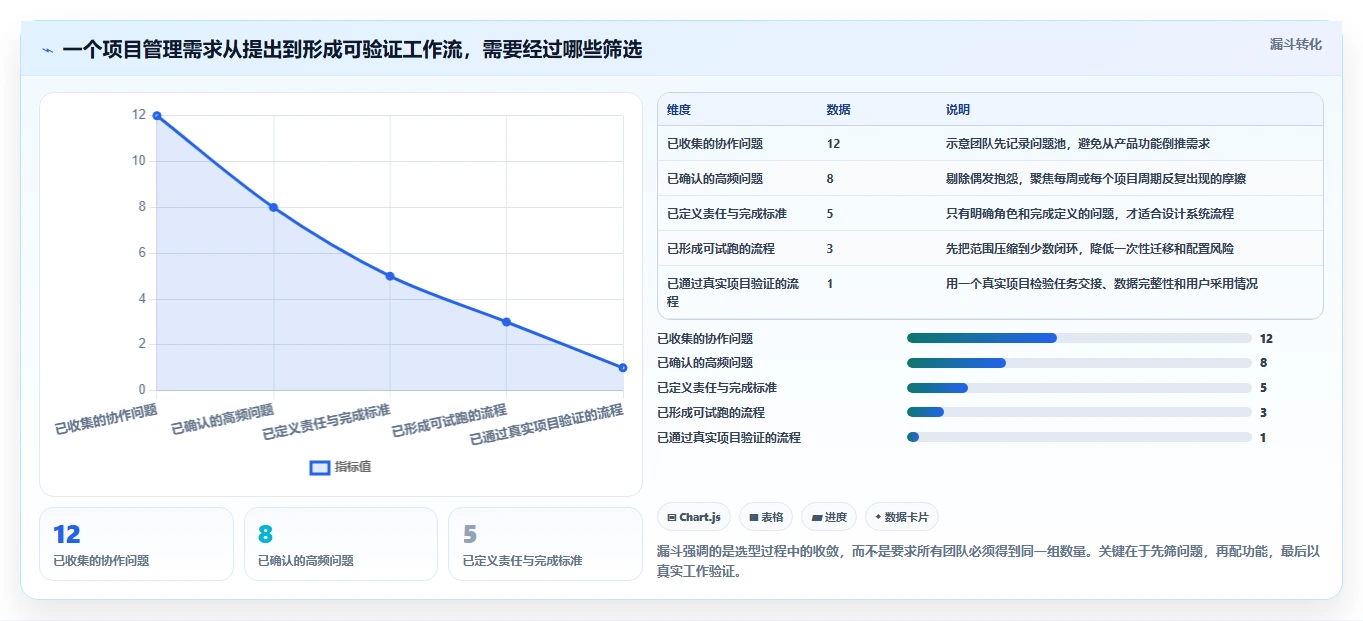Screen dimensions: 1363x621
Task: Click the lightning icon beside the title
Action: pos(48,50)
